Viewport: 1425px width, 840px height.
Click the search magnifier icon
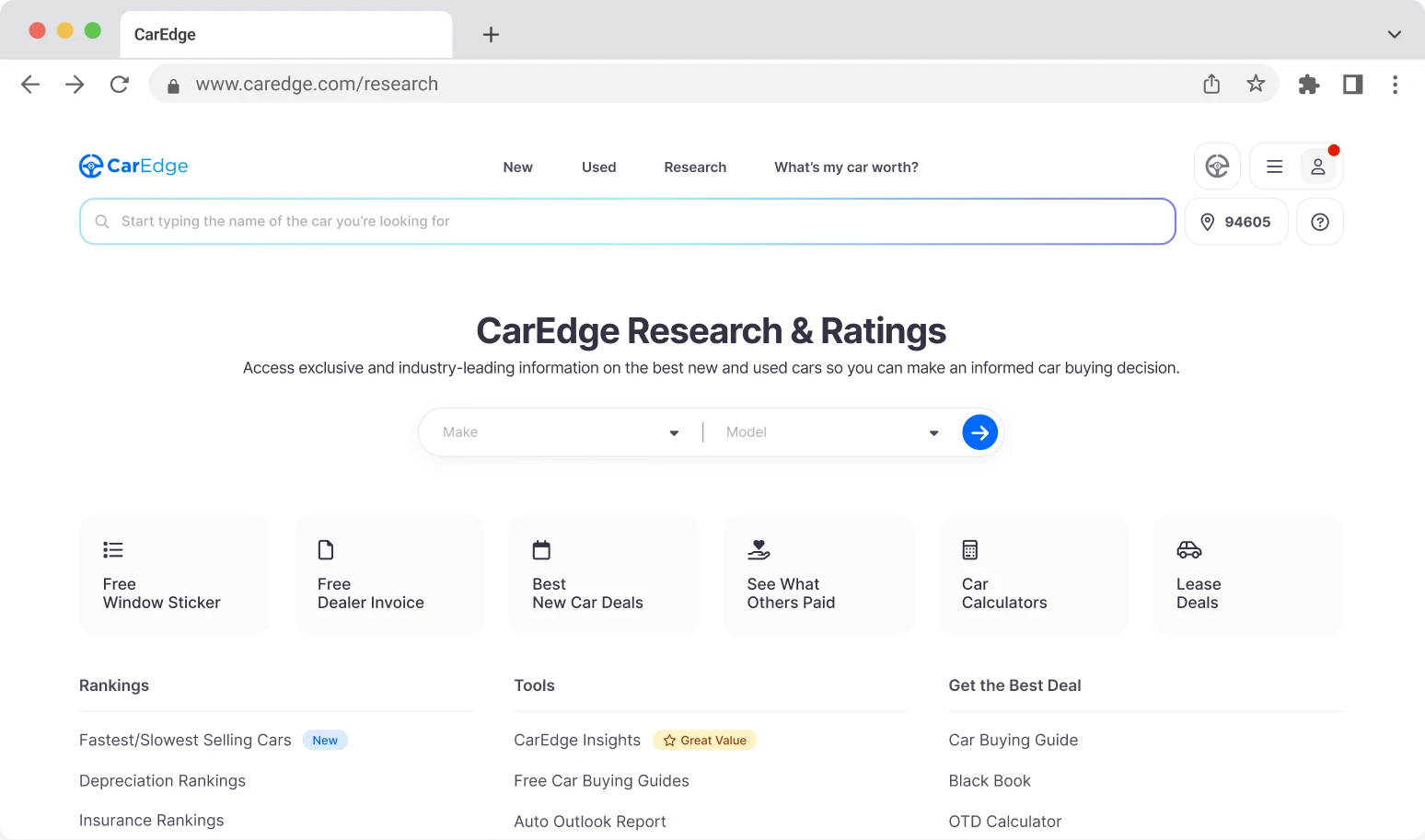102,222
